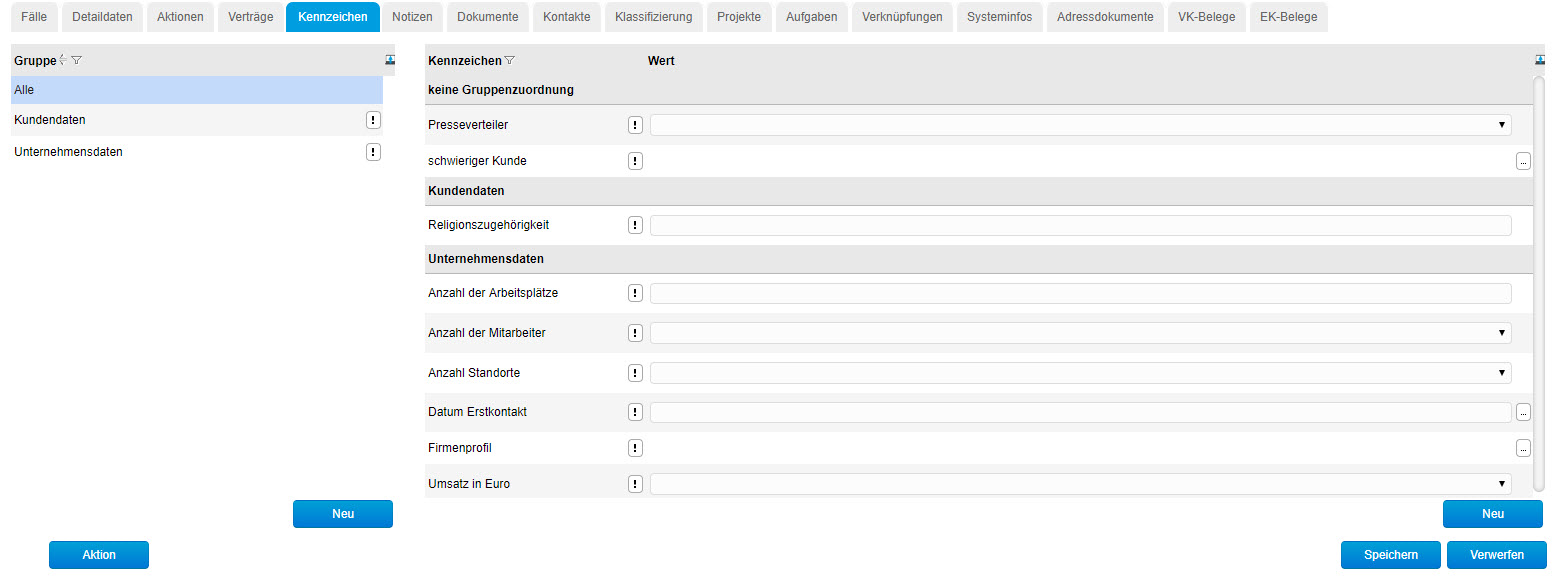Open the ellipsis button for Firmenprofil
This screenshot has height=576, width=1555.
click(1523, 448)
